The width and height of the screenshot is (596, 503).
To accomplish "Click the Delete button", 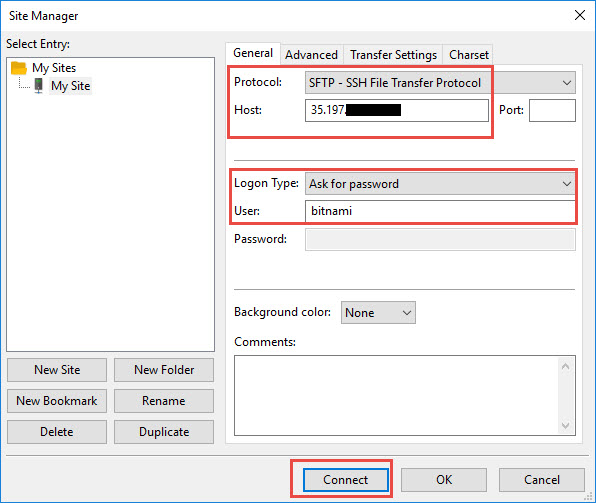I will pos(57,432).
